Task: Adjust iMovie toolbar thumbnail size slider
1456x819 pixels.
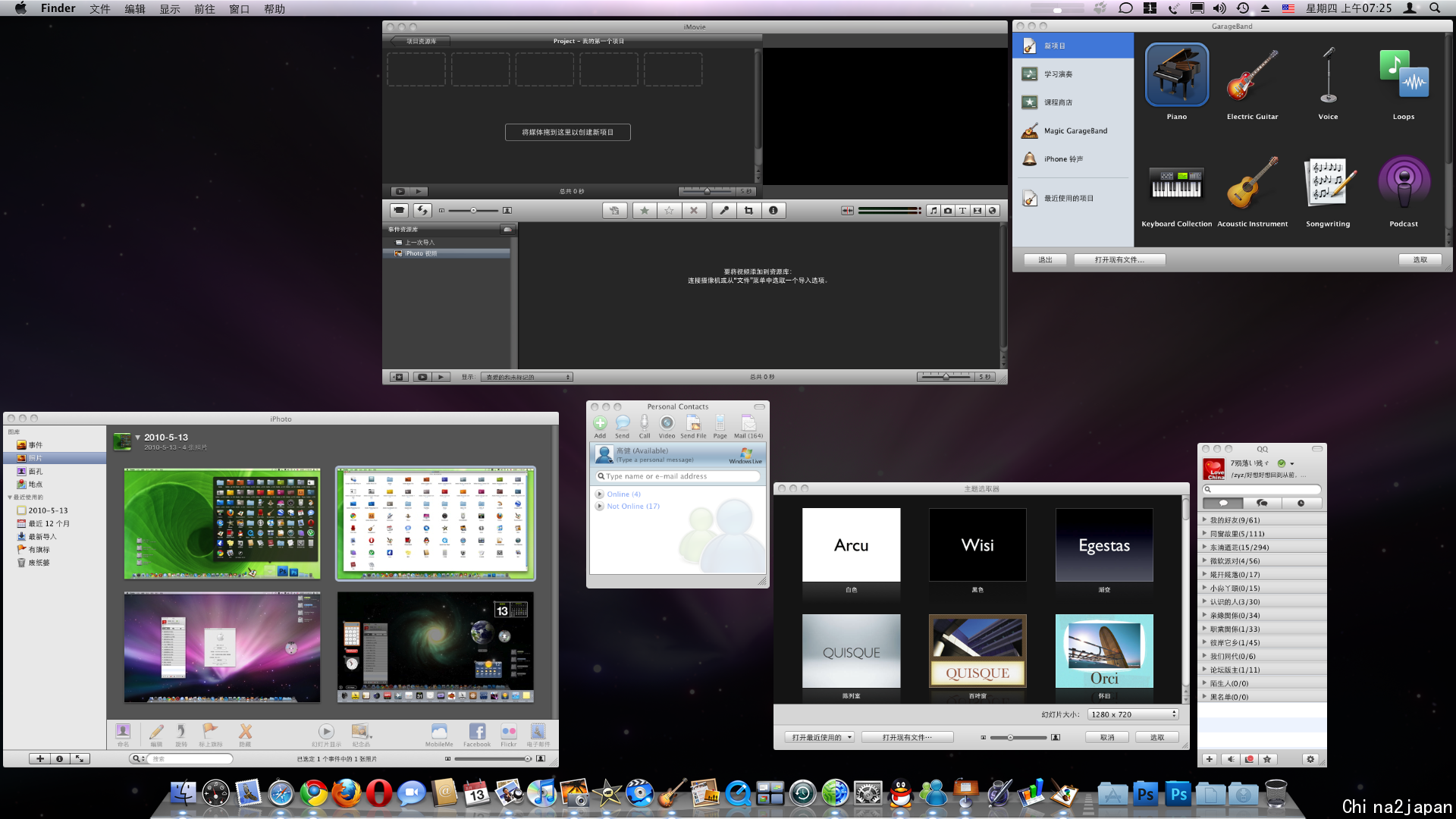Action: [x=474, y=210]
